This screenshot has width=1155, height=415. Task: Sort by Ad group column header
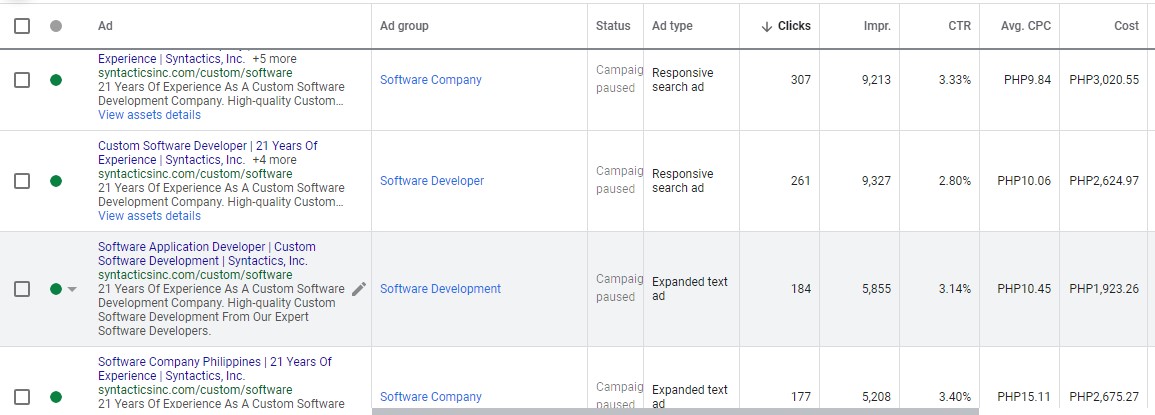[x=404, y=26]
